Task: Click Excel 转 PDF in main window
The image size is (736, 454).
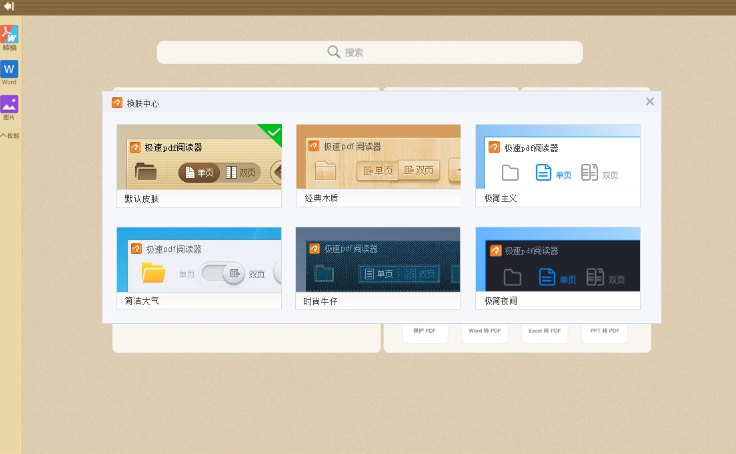Action: pyautogui.click(x=544, y=332)
